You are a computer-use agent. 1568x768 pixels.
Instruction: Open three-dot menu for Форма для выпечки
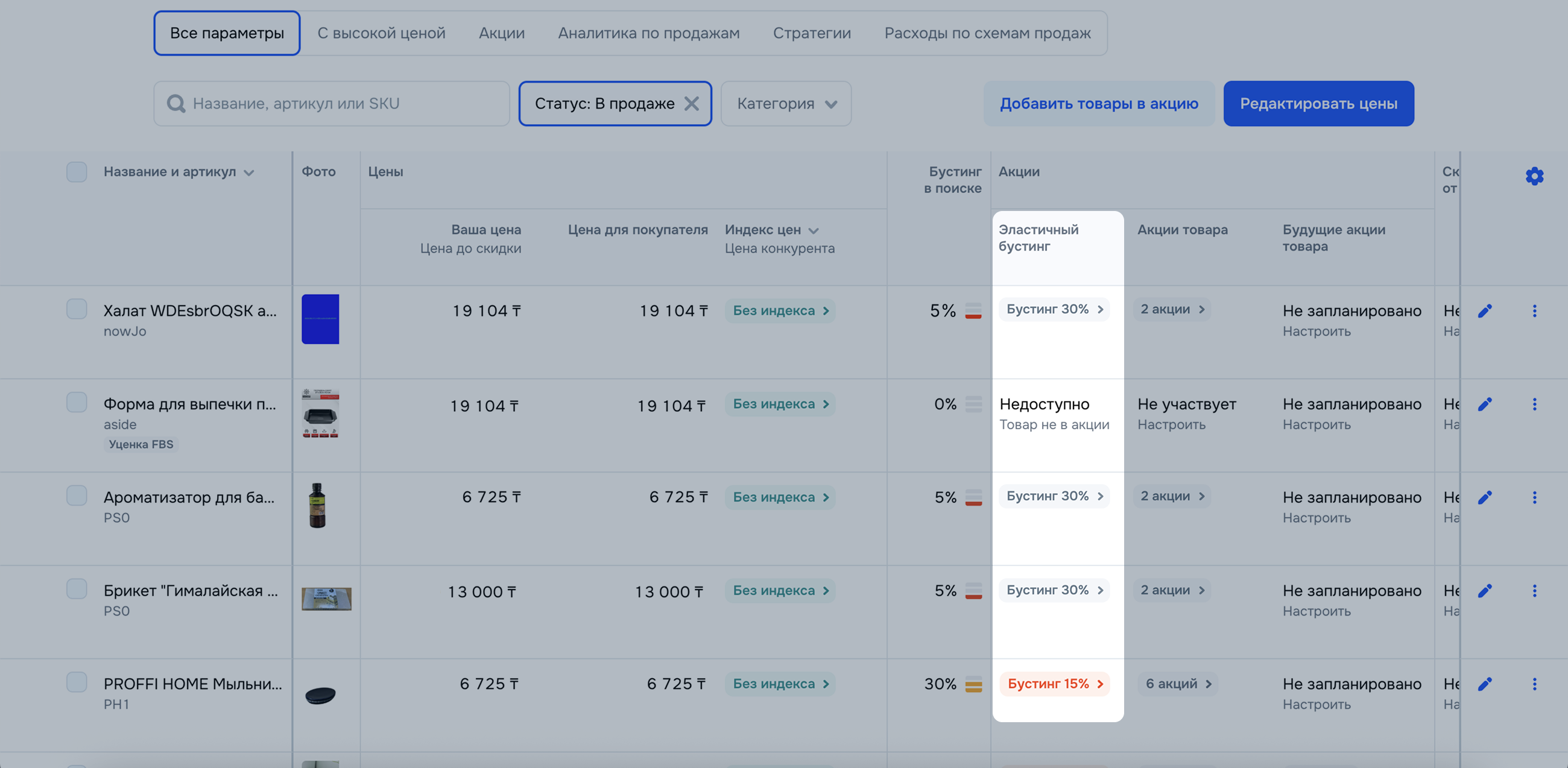tap(1534, 404)
